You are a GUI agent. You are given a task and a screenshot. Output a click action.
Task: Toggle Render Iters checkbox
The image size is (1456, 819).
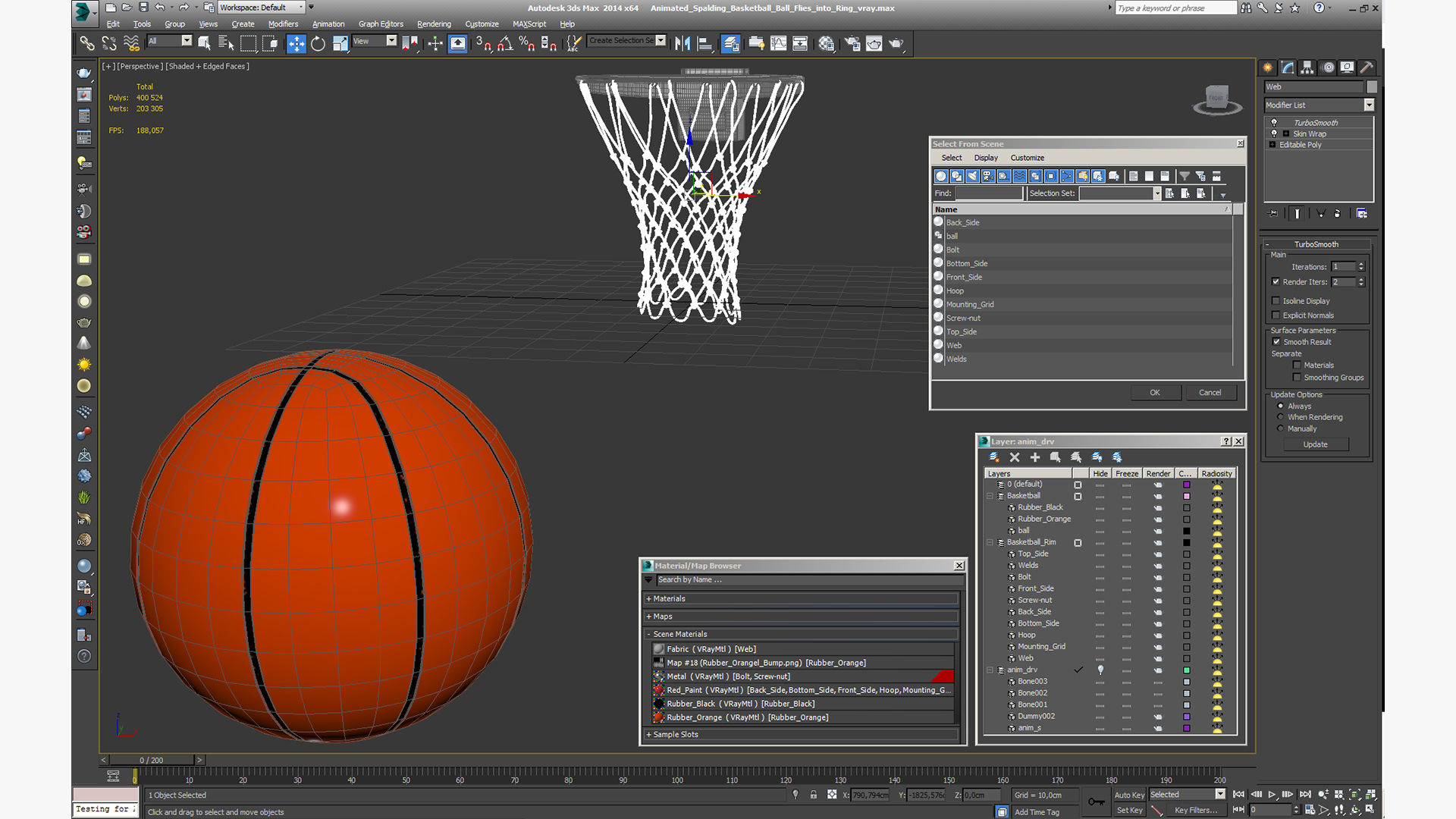pos(1276,281)
